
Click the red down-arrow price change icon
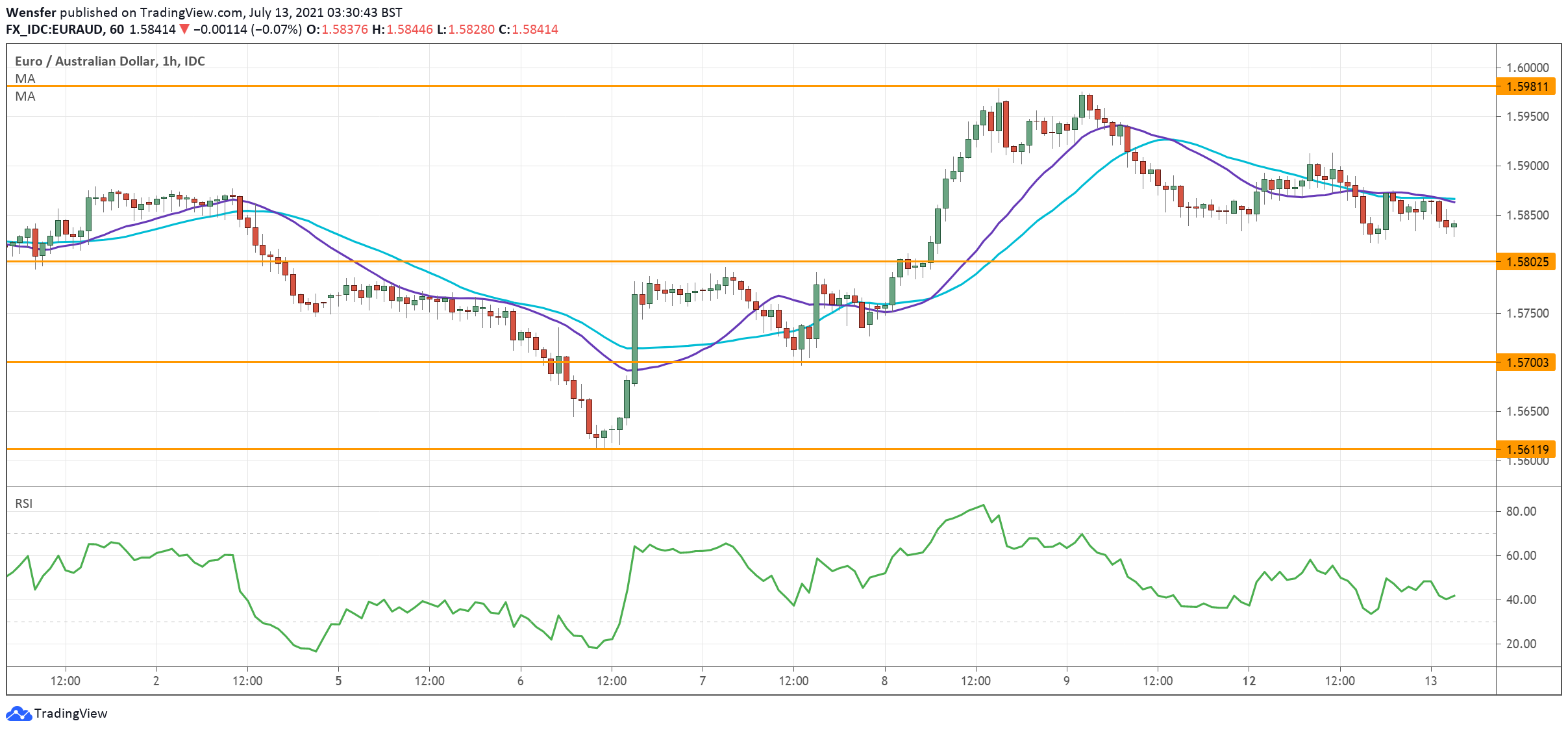click(184, 29)
